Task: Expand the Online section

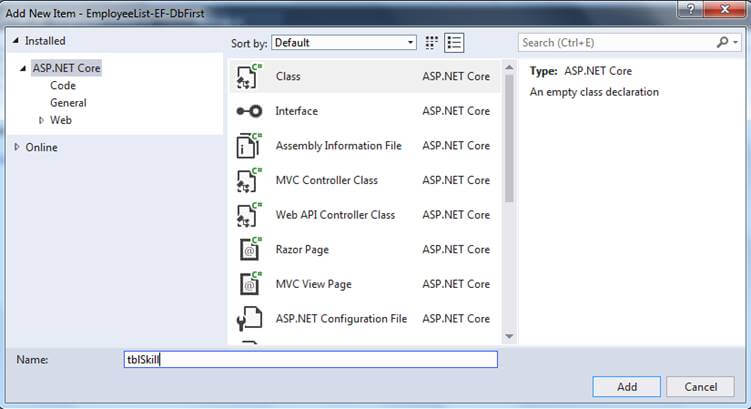Action: pyautogui.click(x=17, y=147)
